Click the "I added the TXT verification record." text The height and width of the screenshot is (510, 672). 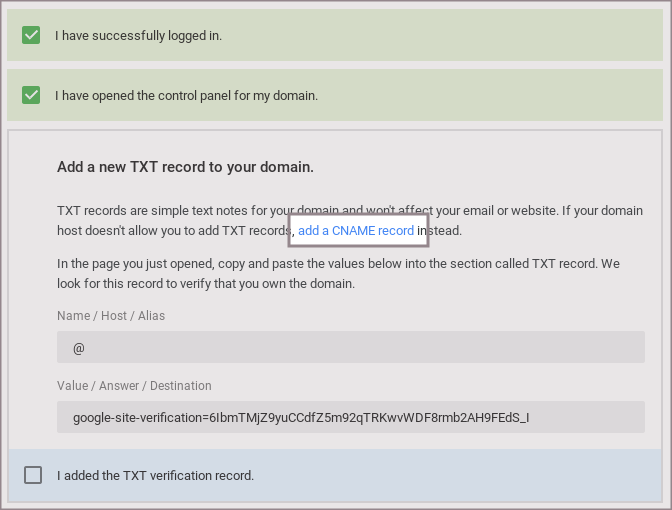tap(155, 475)
